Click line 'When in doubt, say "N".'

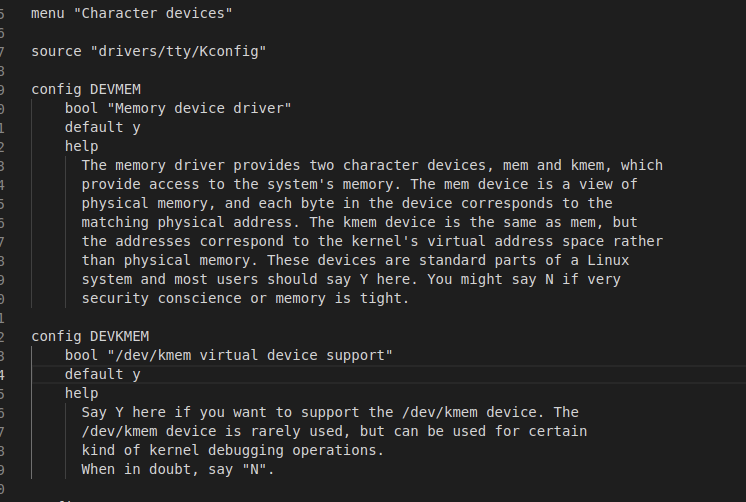coord(178,470)
